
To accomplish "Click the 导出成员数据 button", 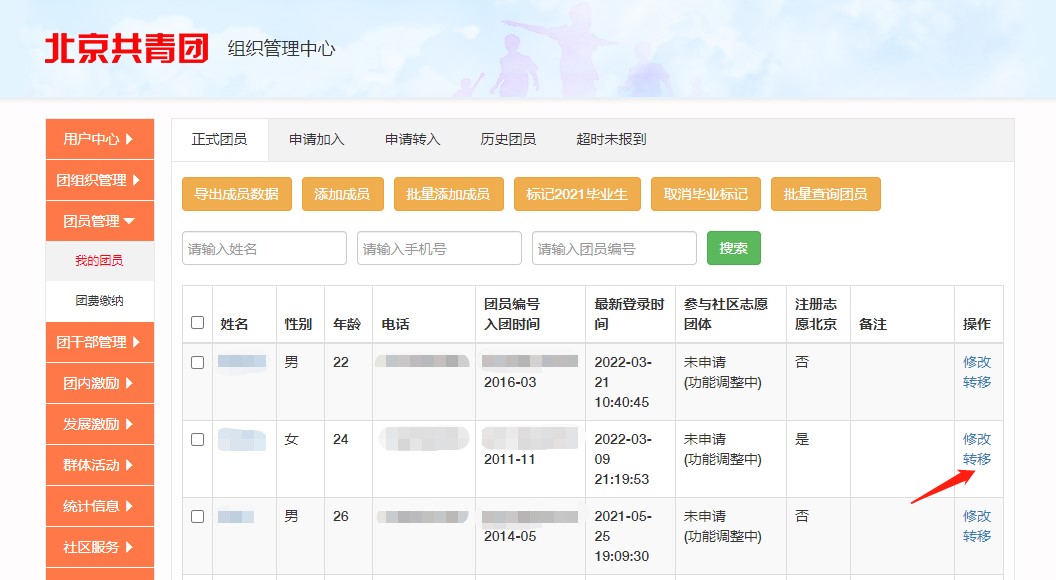I will (236, 194).
